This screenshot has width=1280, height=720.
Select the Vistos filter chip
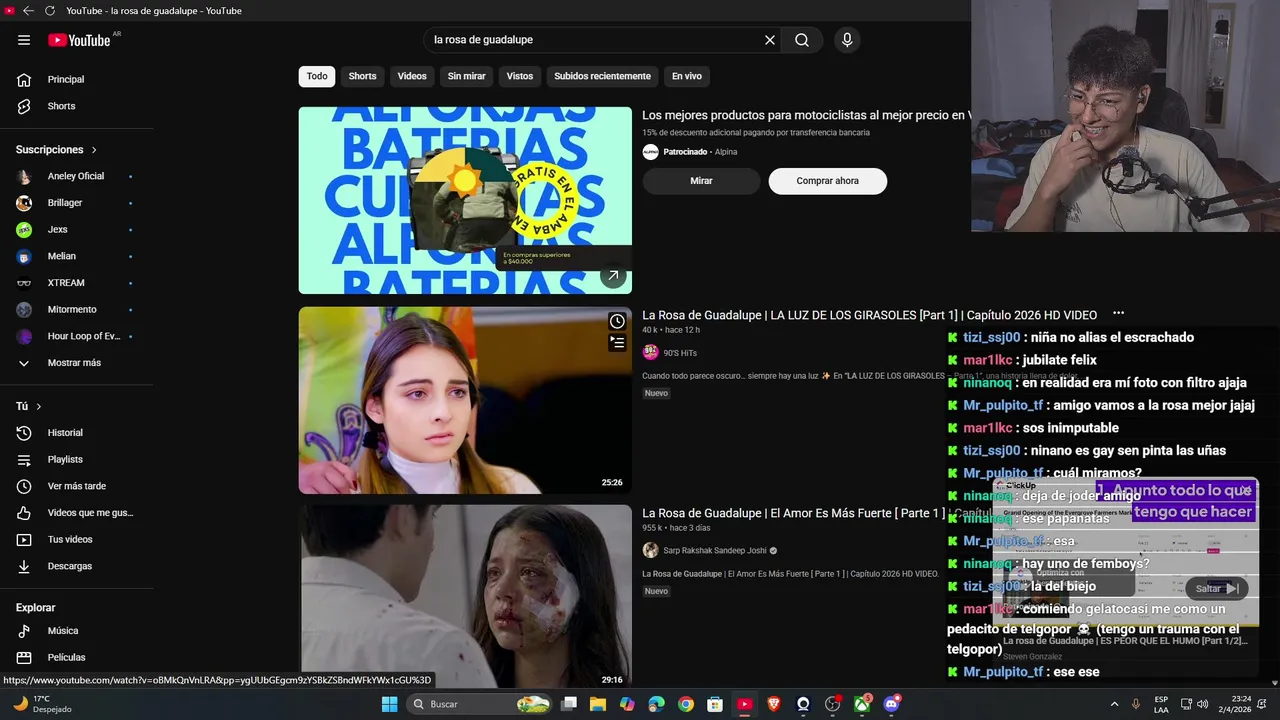(x=520, y=76)
